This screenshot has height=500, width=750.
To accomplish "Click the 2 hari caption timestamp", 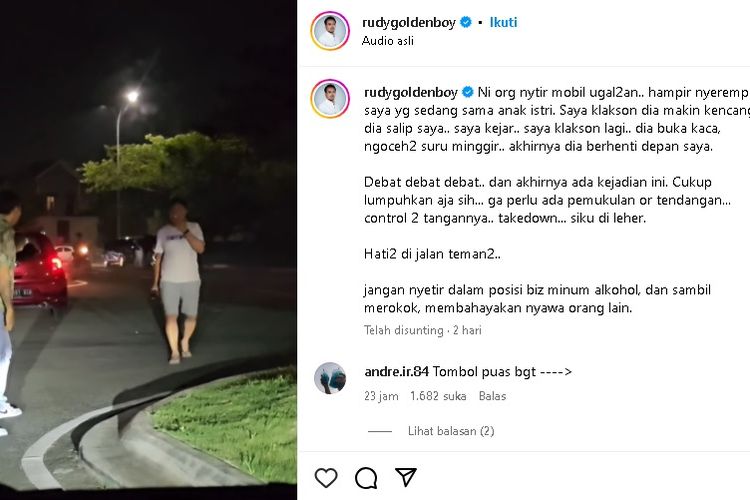I will click(x=467, y=330).
